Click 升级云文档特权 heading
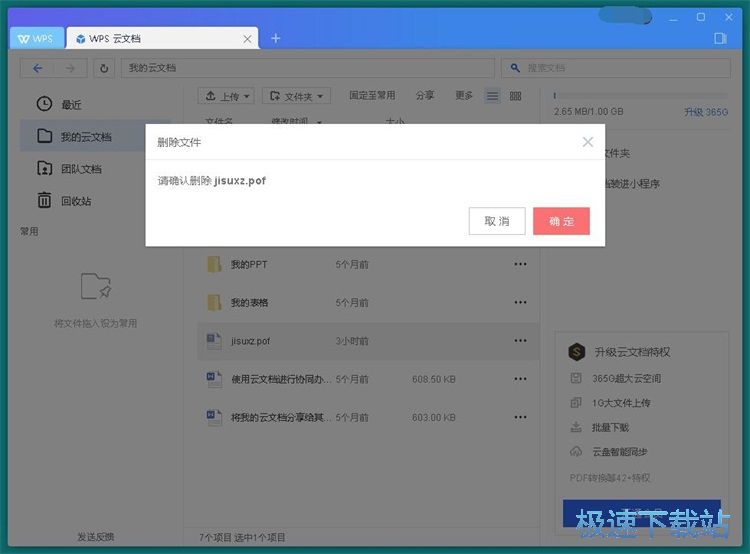Viewport: 750px width, 554px height. [x=632, y=352]
